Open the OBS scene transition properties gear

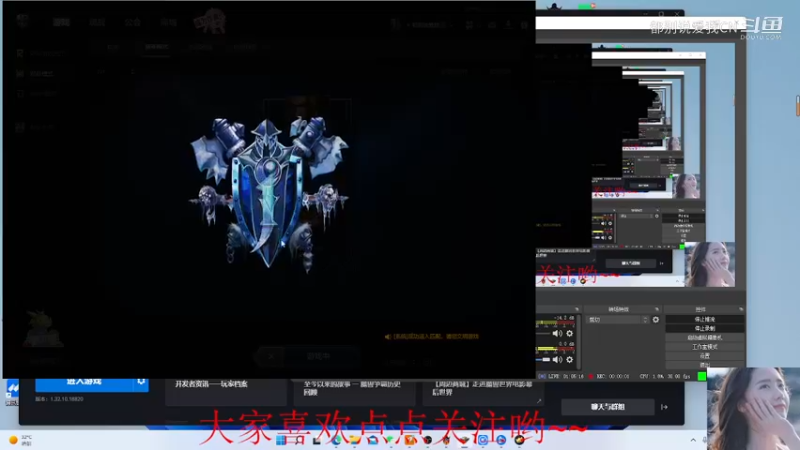pos(656,320)
